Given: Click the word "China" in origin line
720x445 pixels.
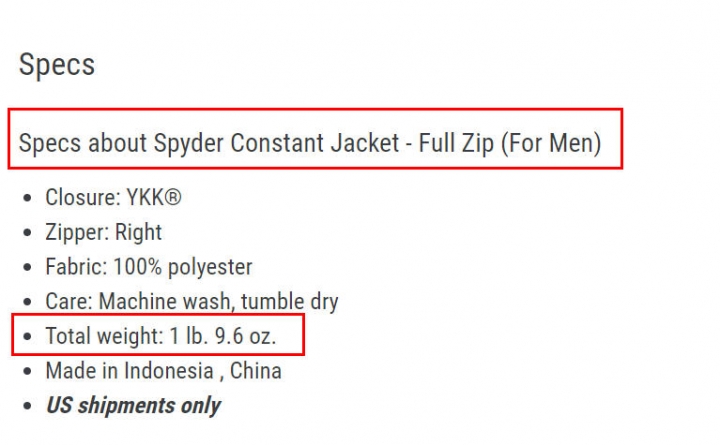Looking at the screenshot, I should [255, 371].
